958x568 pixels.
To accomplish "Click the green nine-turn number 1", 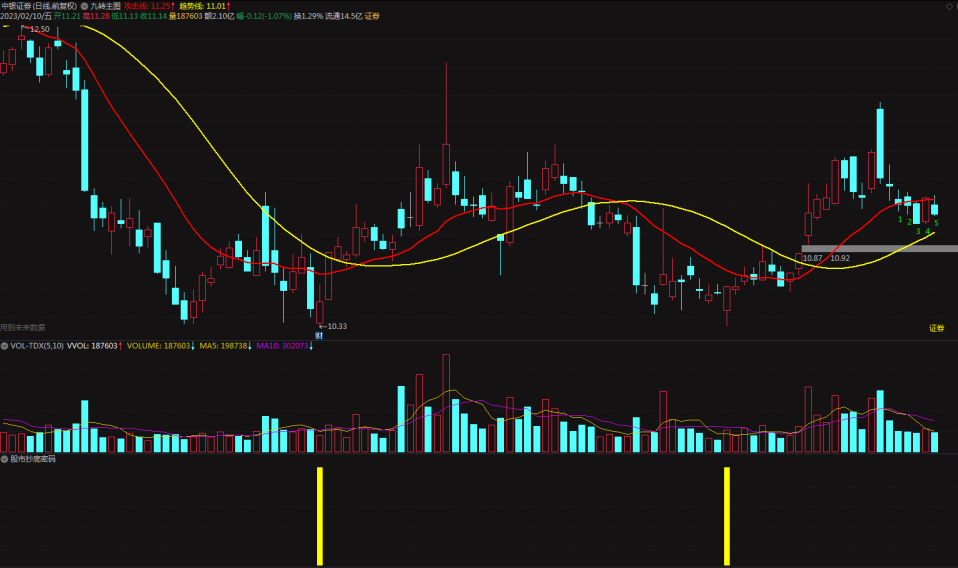I will pyautogui.click(x=900, y=219).
